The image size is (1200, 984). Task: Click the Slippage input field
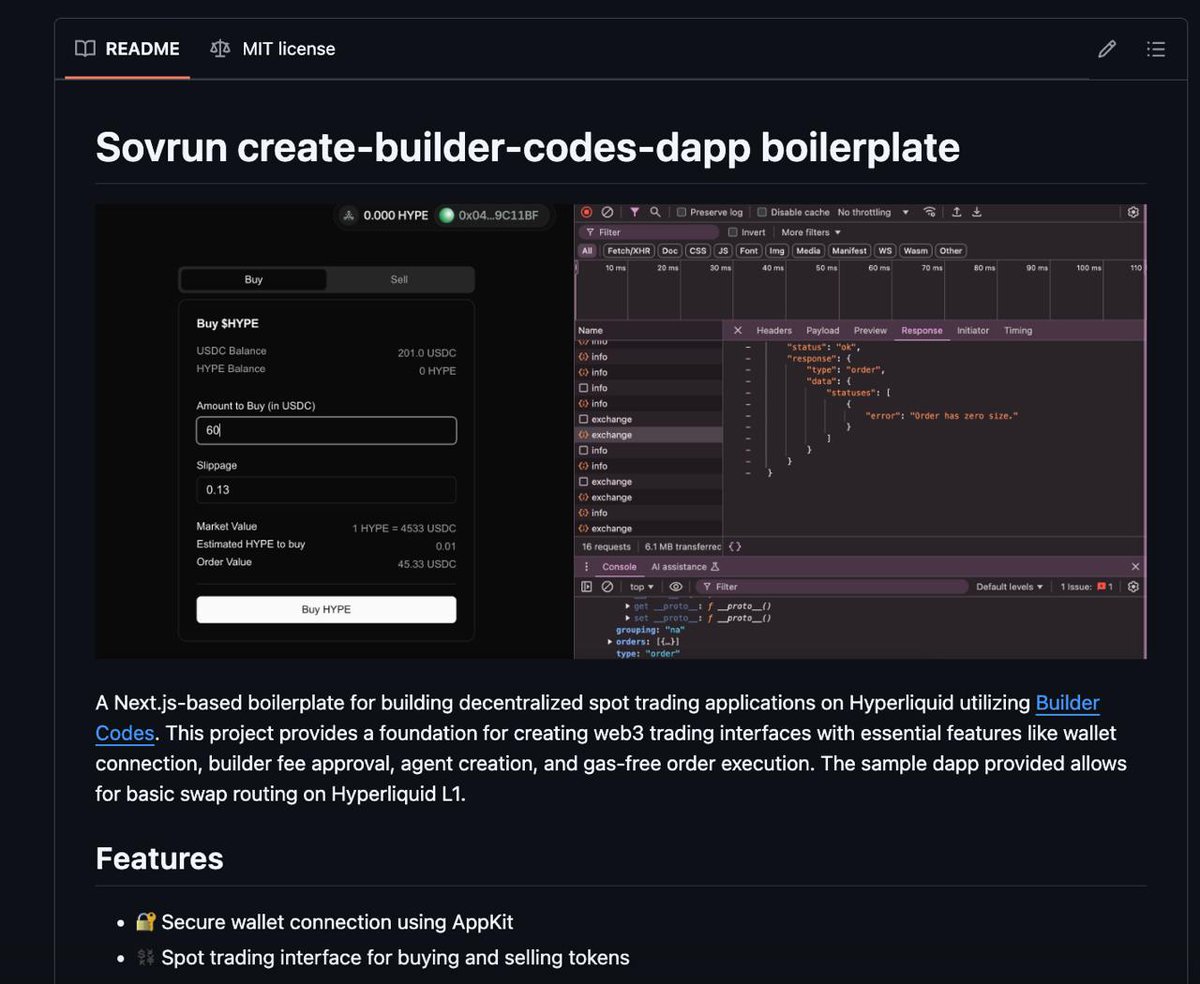[x=325, y=489]
